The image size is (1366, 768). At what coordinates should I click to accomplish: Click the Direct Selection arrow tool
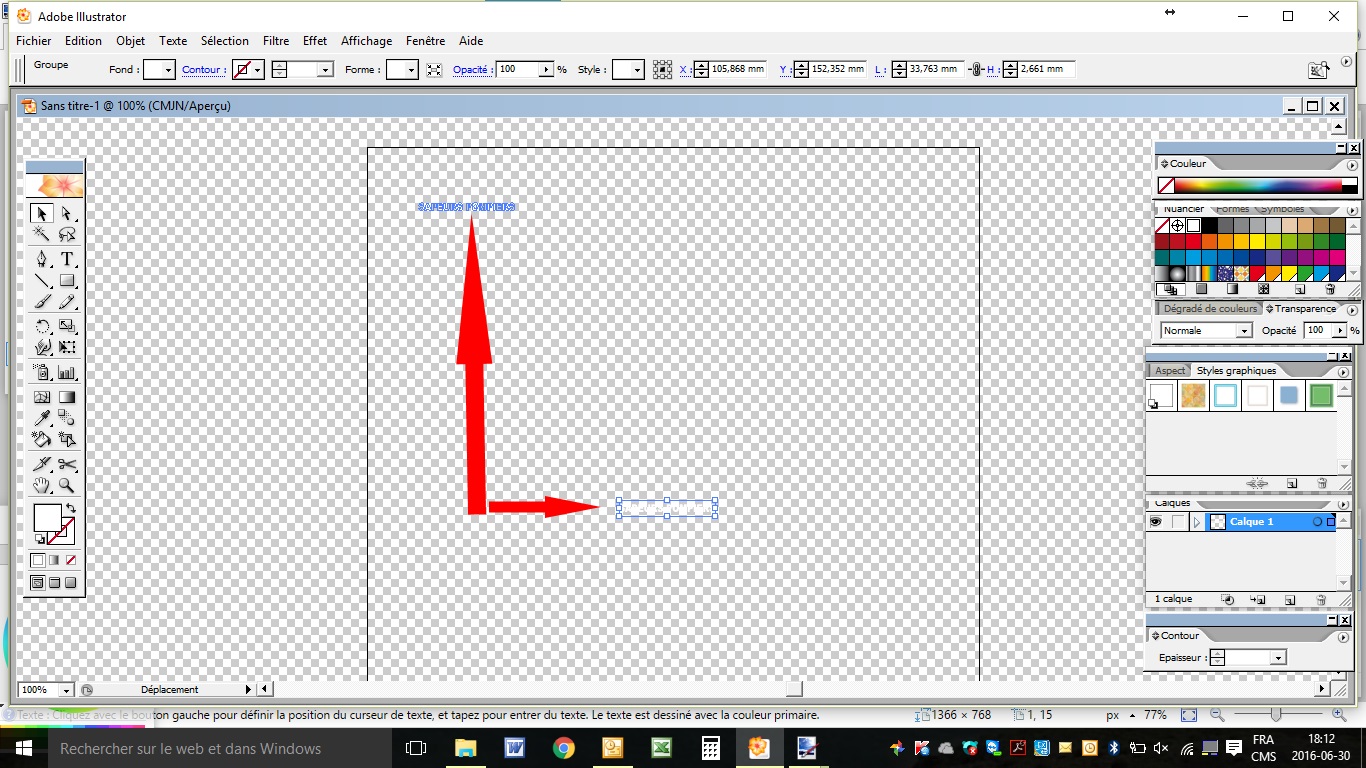(67, 213)
